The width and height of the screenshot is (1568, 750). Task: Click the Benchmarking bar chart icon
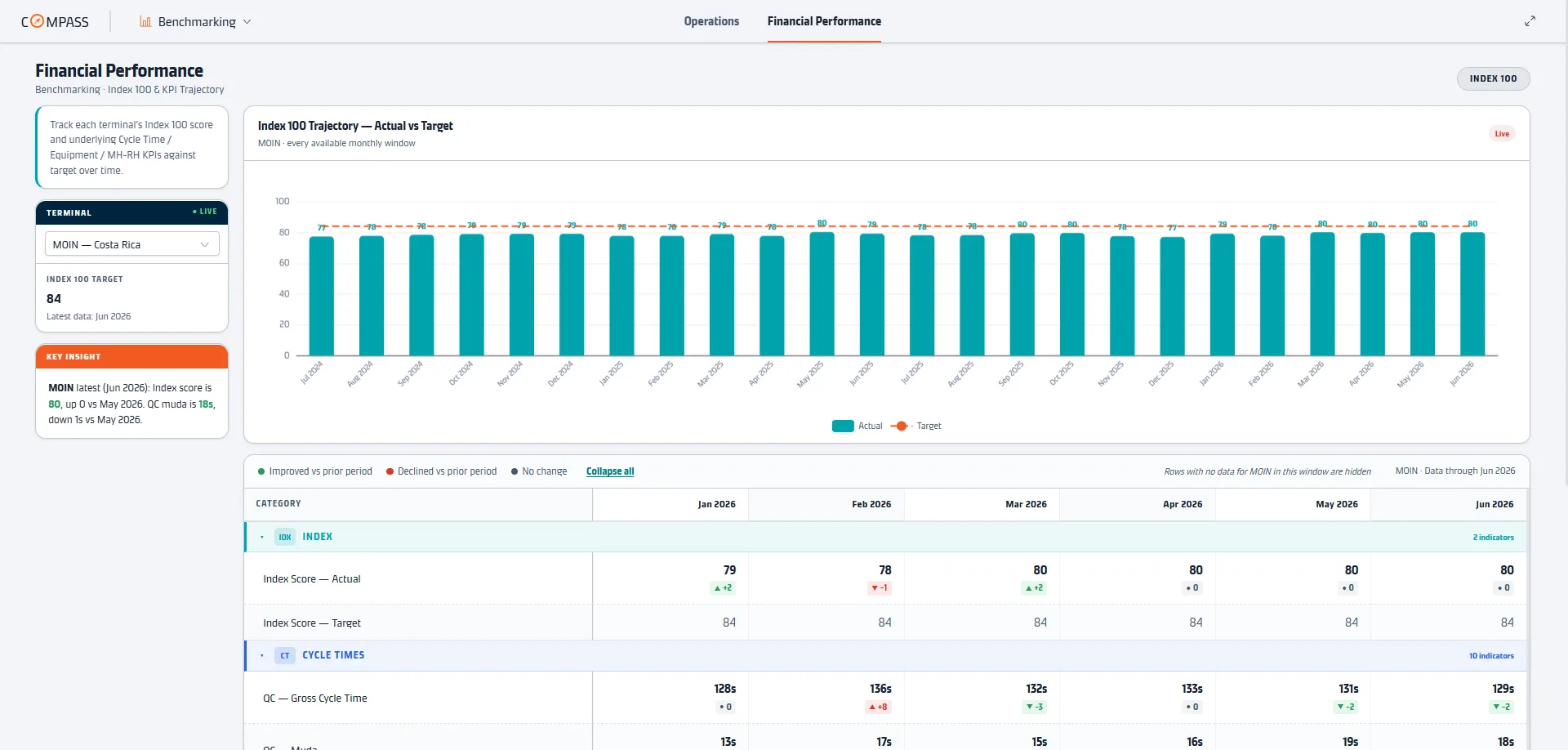click(145, 21)
